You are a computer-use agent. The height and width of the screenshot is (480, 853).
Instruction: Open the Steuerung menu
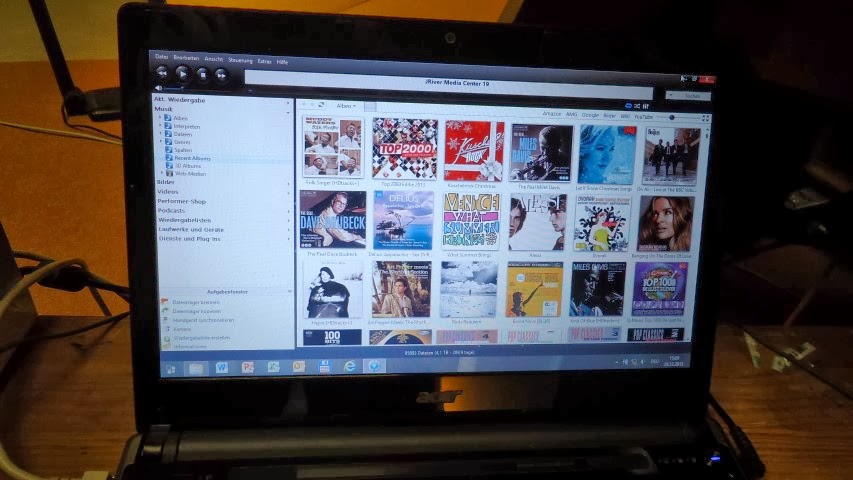pyautogui.click(x=240, y=60)
